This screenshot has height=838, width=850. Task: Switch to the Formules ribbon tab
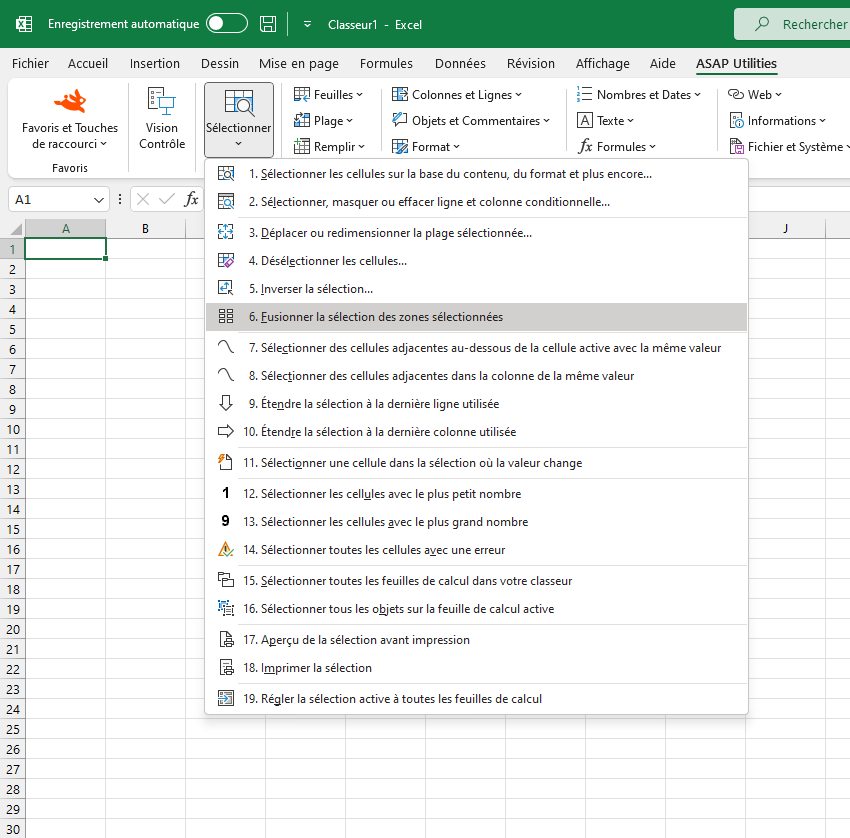386,63
